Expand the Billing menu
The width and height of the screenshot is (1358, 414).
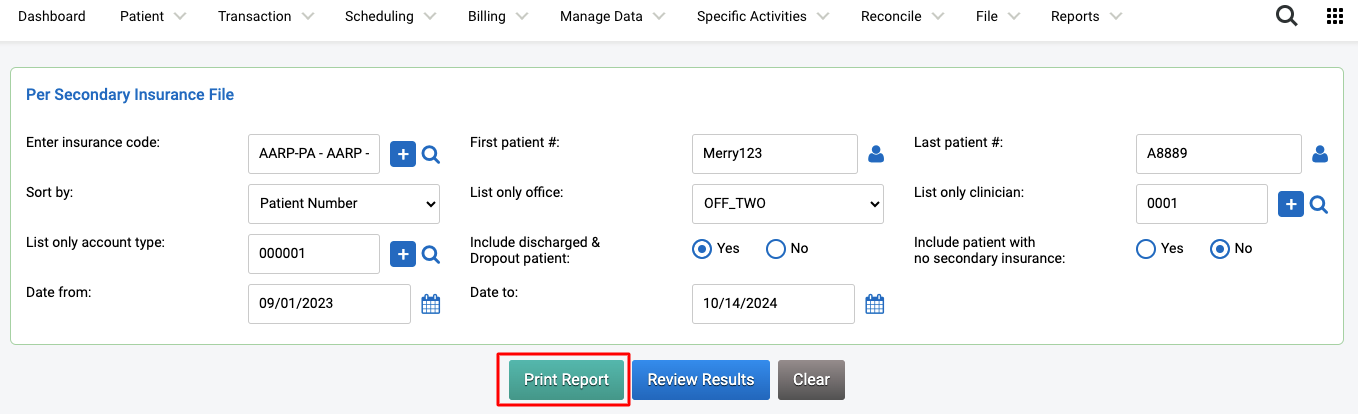[498, 16]
